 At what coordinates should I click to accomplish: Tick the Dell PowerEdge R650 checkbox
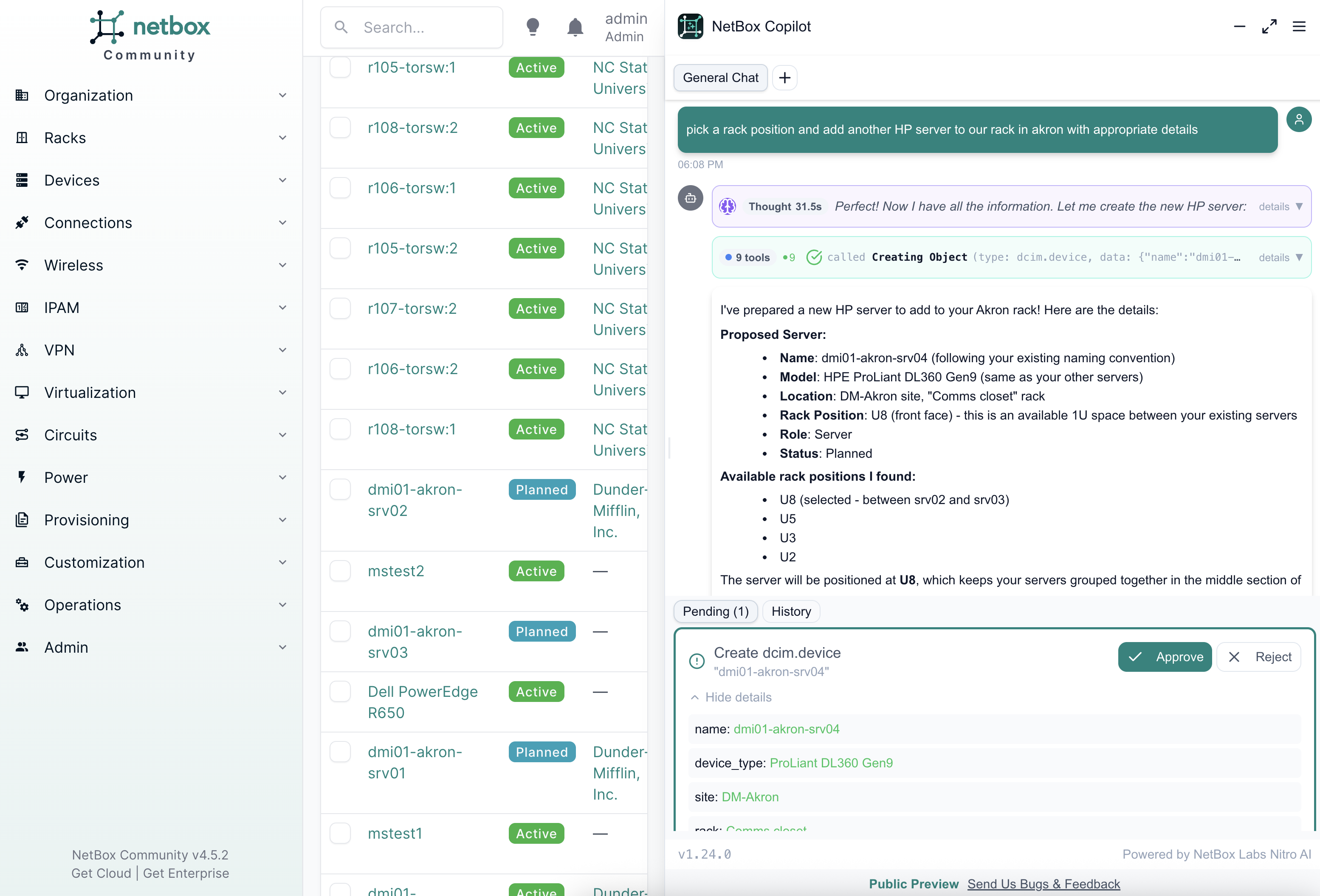pyautogui.click(x=340, y=691)
